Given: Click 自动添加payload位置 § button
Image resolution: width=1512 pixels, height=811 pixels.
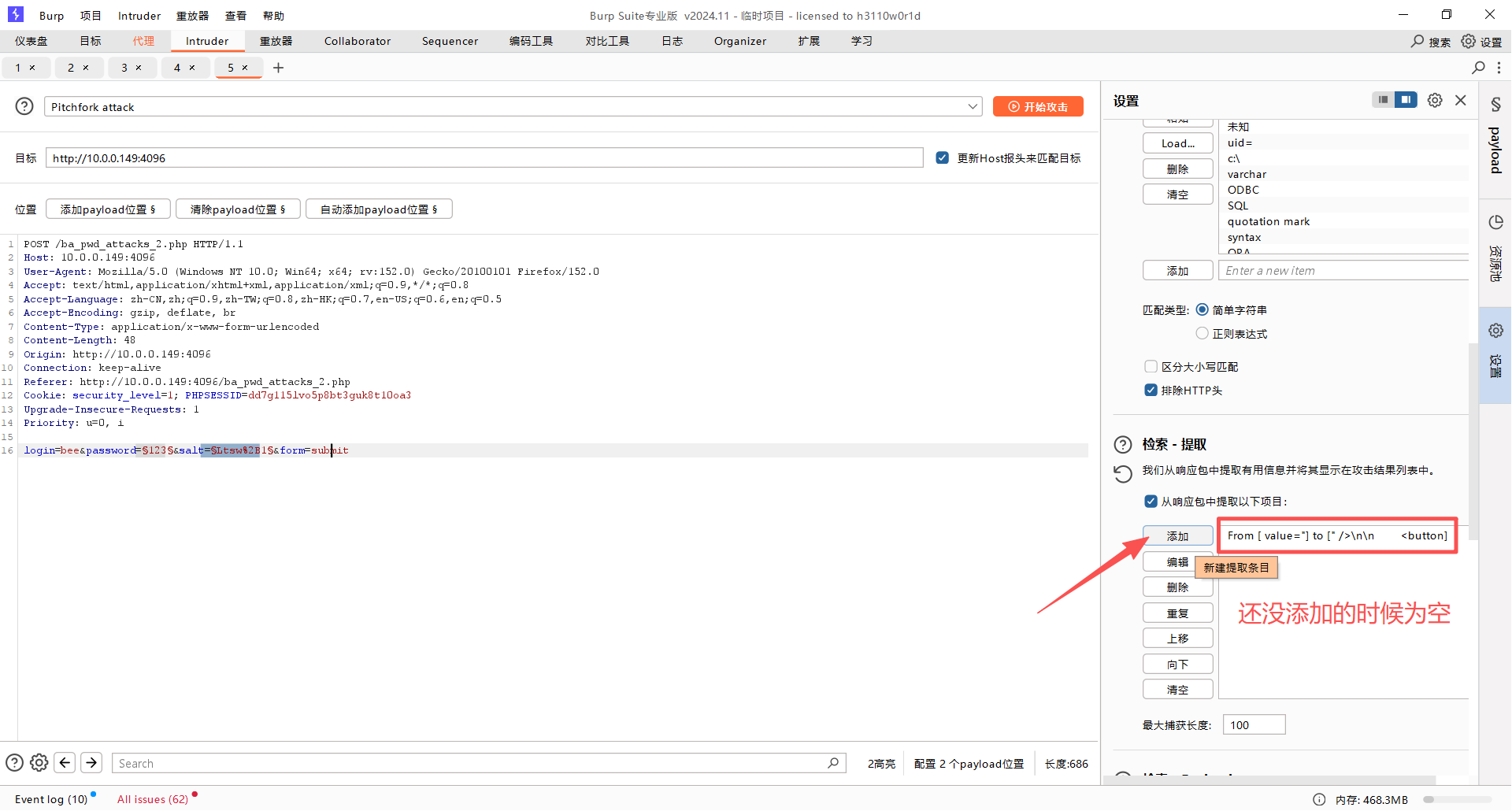Looking at the screenshot, I should [x=379, y=209].
